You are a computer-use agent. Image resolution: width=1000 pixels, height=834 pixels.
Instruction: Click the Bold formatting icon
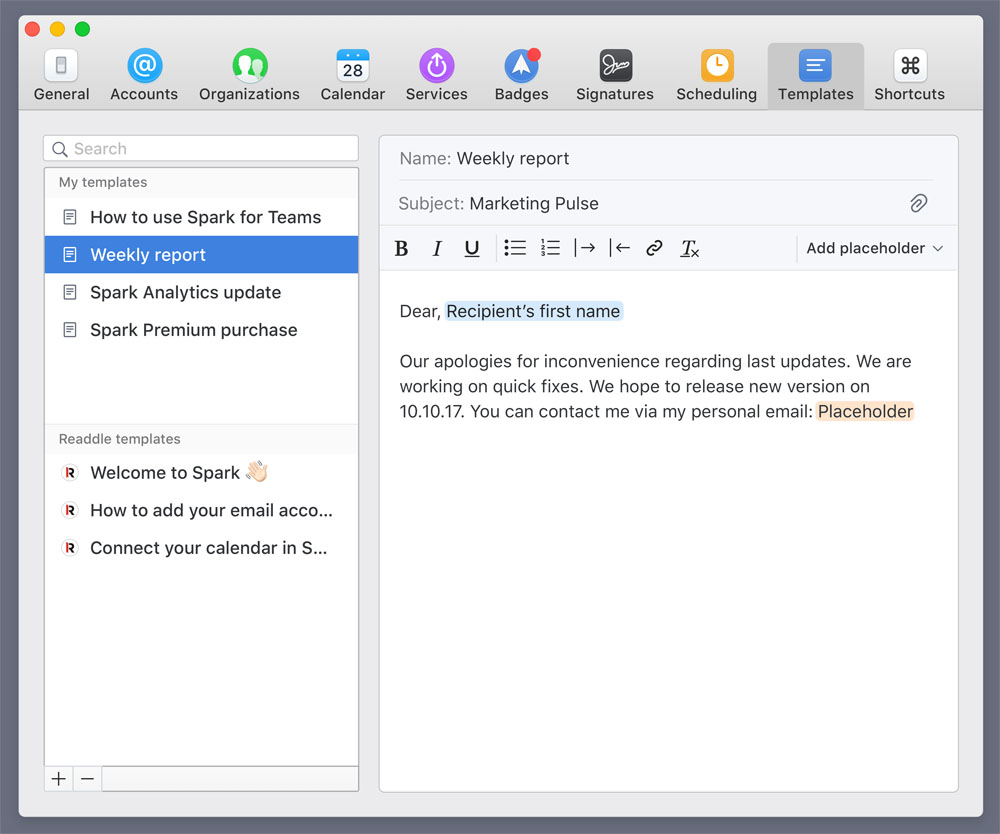(x=401, y=249)
